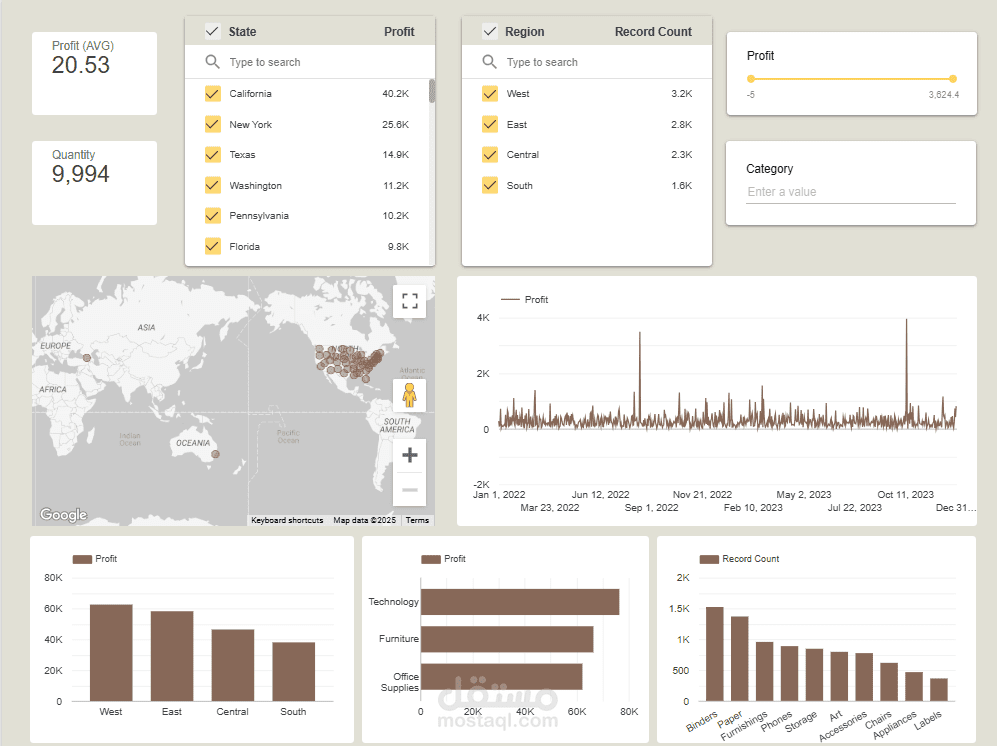Click the search magnifier in the State filter
Image resolution: width=997 pixels, height=746 pixels.
tap(212, 62)
